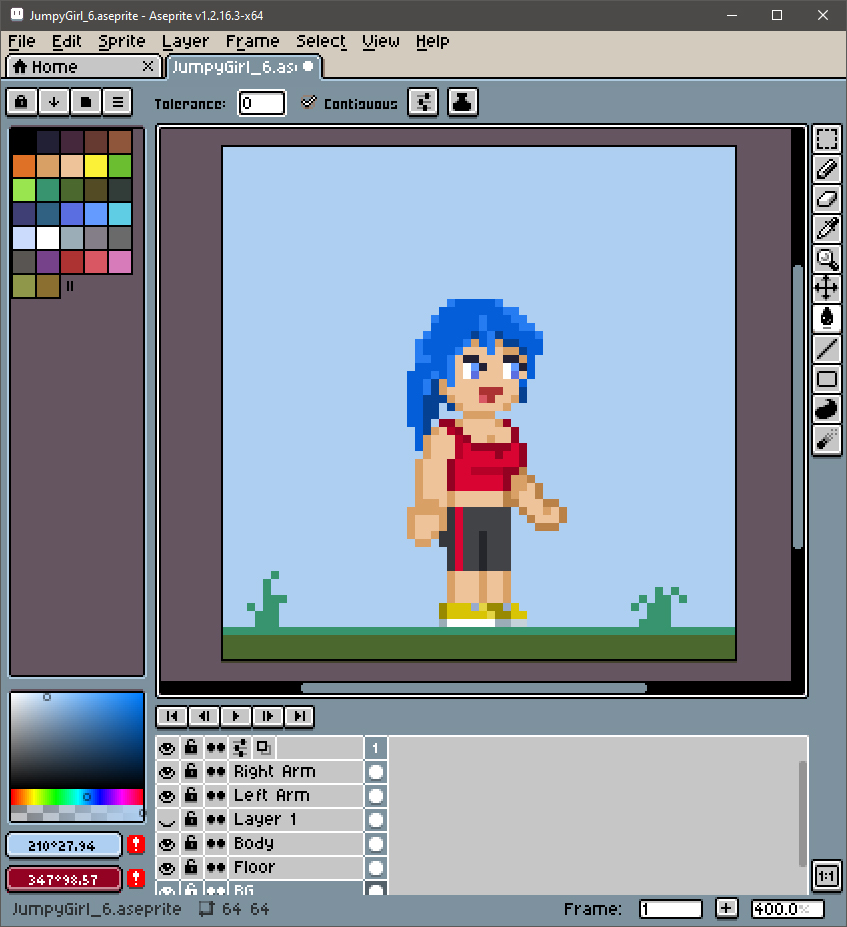847x927 pixels.
Task: Click the foreground color warning icon
Action: (136, 845)
